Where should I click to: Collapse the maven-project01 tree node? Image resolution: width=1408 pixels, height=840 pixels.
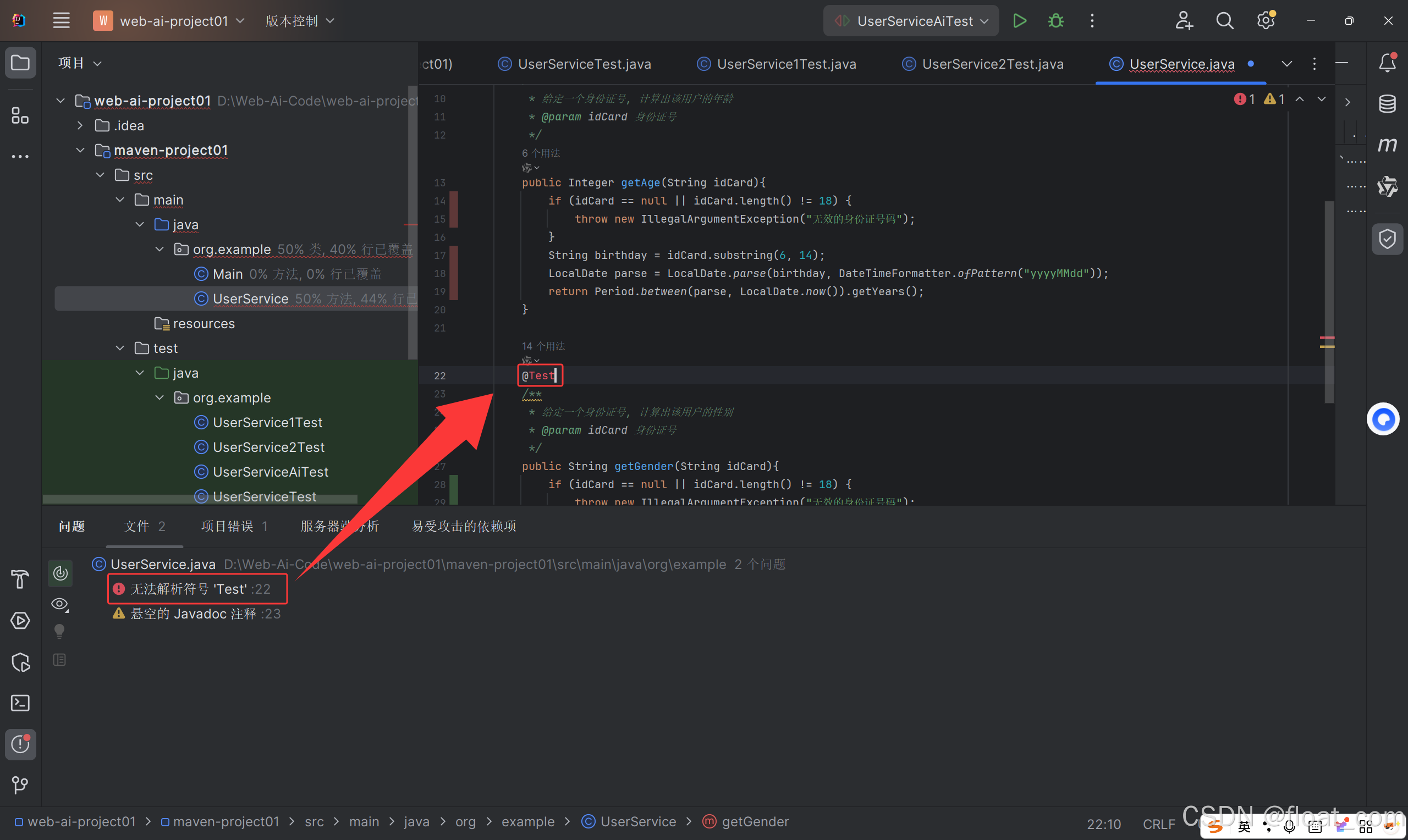[x=80, y=150]
